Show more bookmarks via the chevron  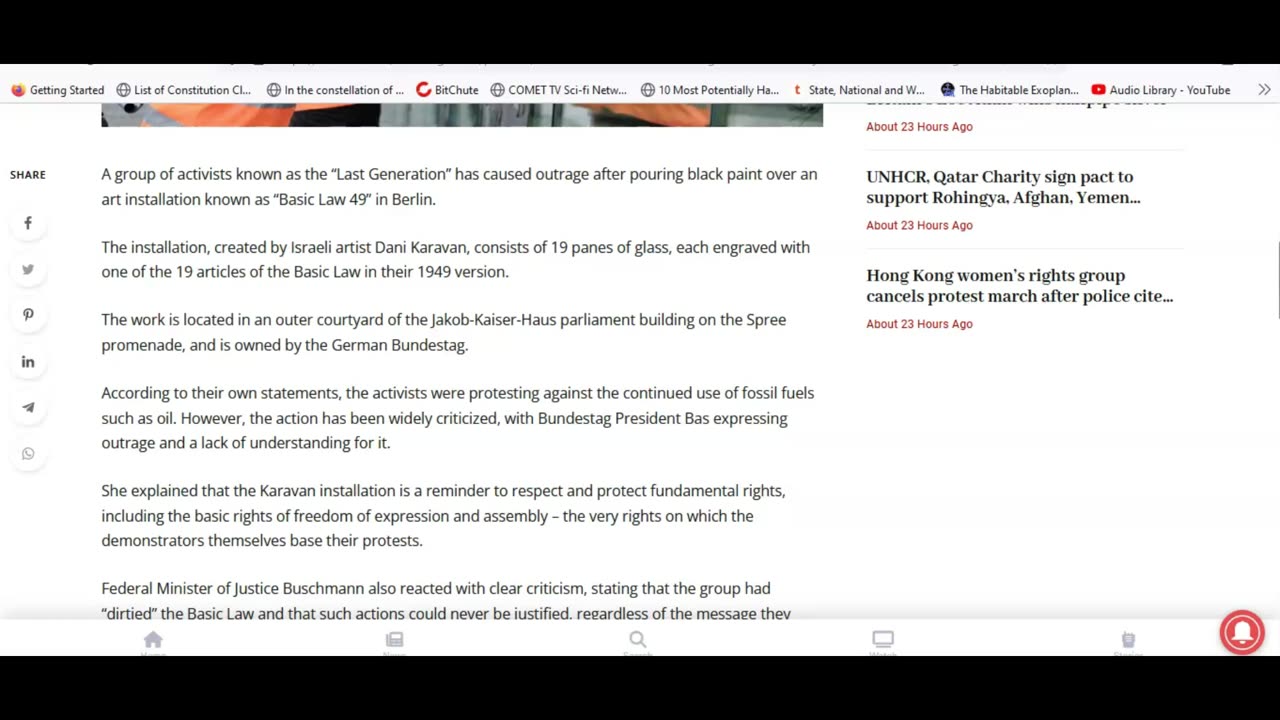point(1264,90)
